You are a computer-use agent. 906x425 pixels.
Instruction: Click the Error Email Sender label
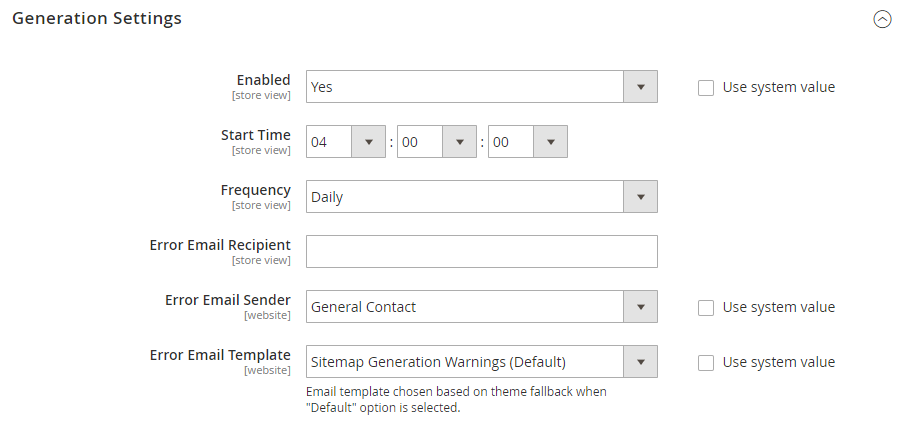[x=227, y=300]
